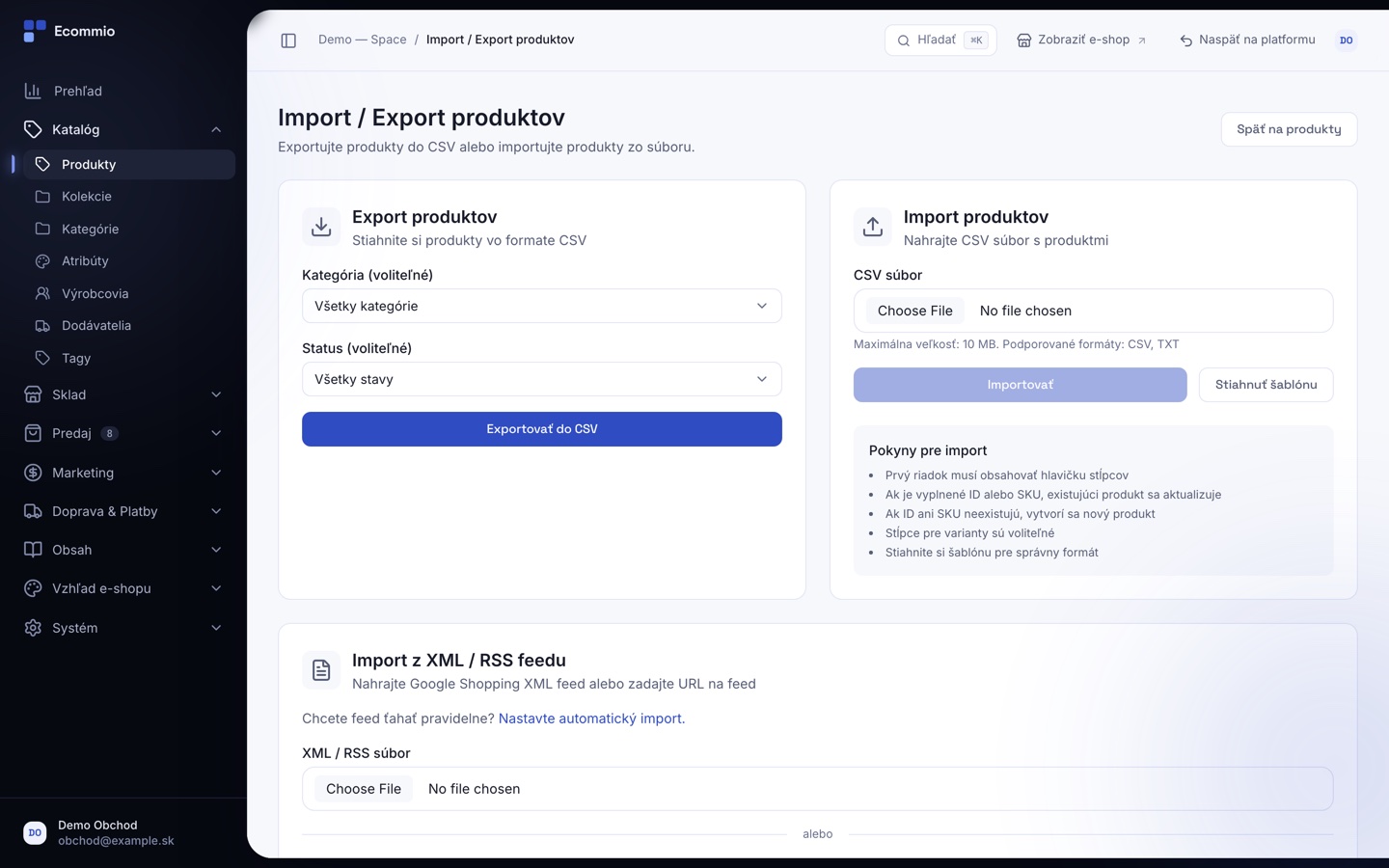Choose File for CSV súbor
Image resolution: width=1389 pixels, height=868 pixels.
click(914, 311)
